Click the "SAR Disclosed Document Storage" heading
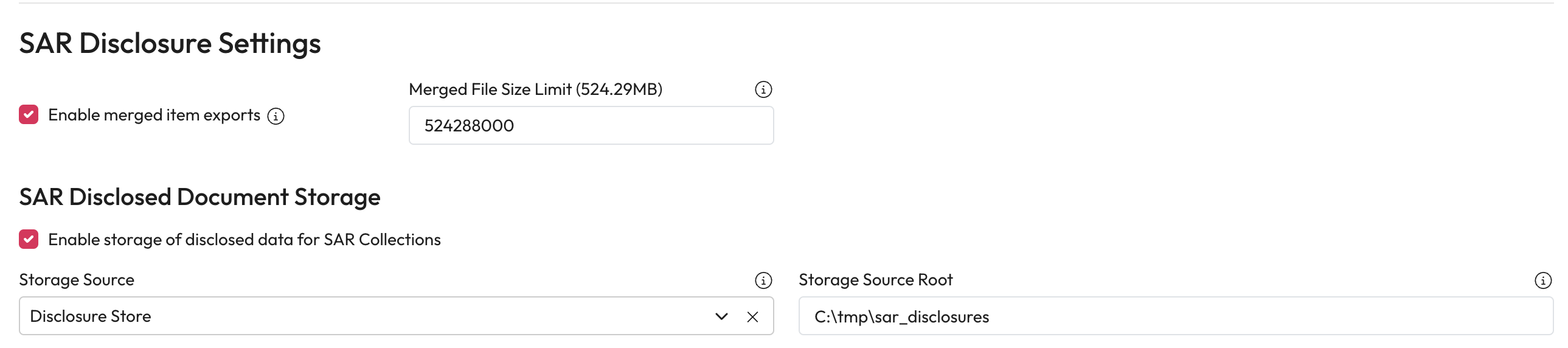The width and height of the screenshot is (1568, 348). 199,198
